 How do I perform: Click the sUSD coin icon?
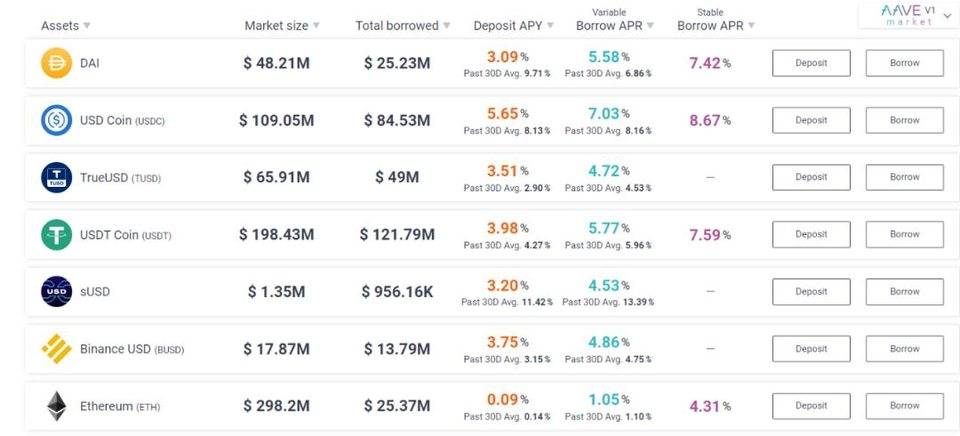point(56,292)
